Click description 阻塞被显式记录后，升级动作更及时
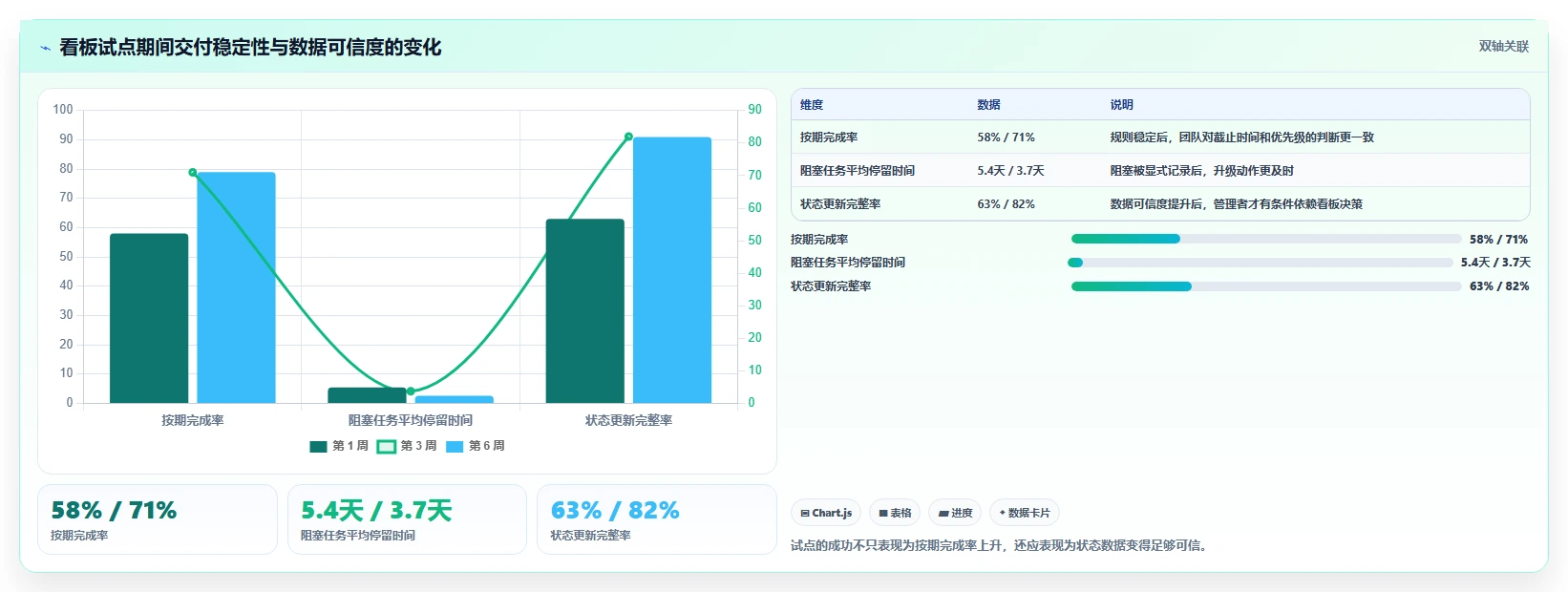This screenshot has height=592, width=1568. click(1202, 171)
